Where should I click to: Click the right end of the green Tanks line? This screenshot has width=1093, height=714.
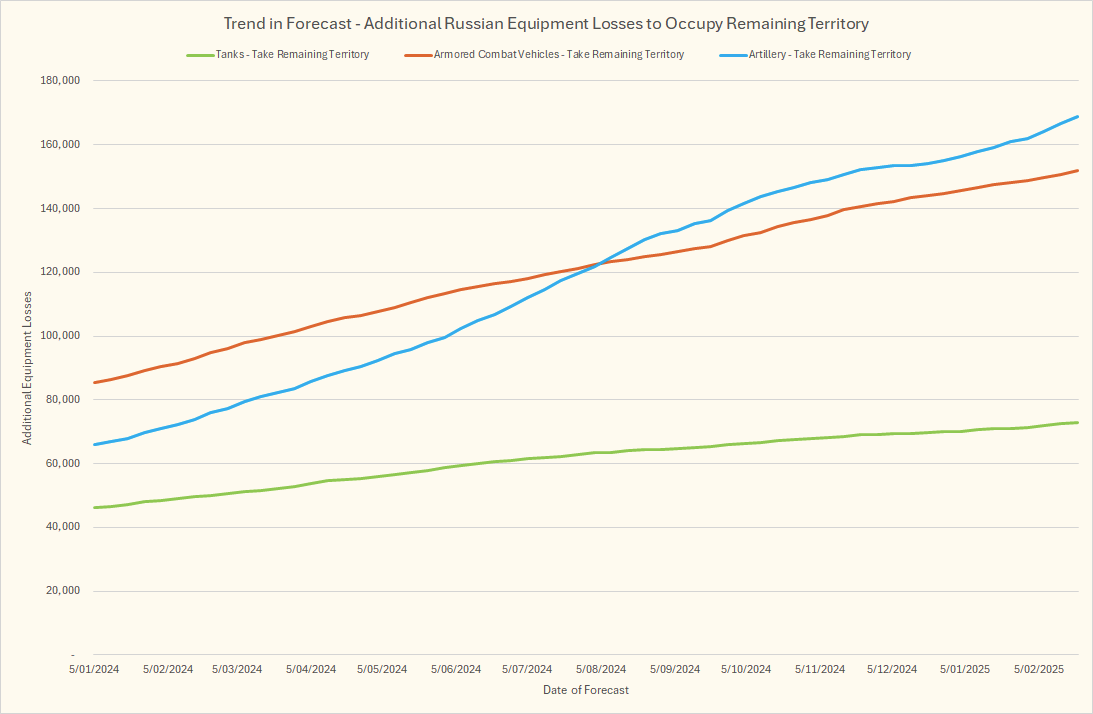1077,422
